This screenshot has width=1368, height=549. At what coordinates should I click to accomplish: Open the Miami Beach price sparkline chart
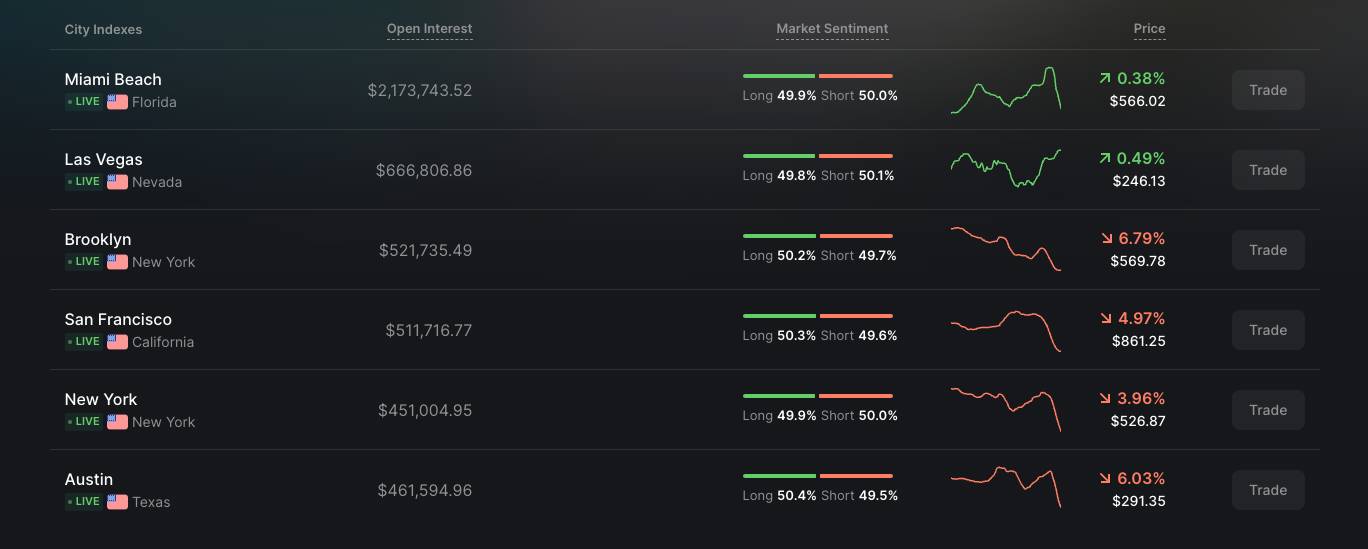1006,90
